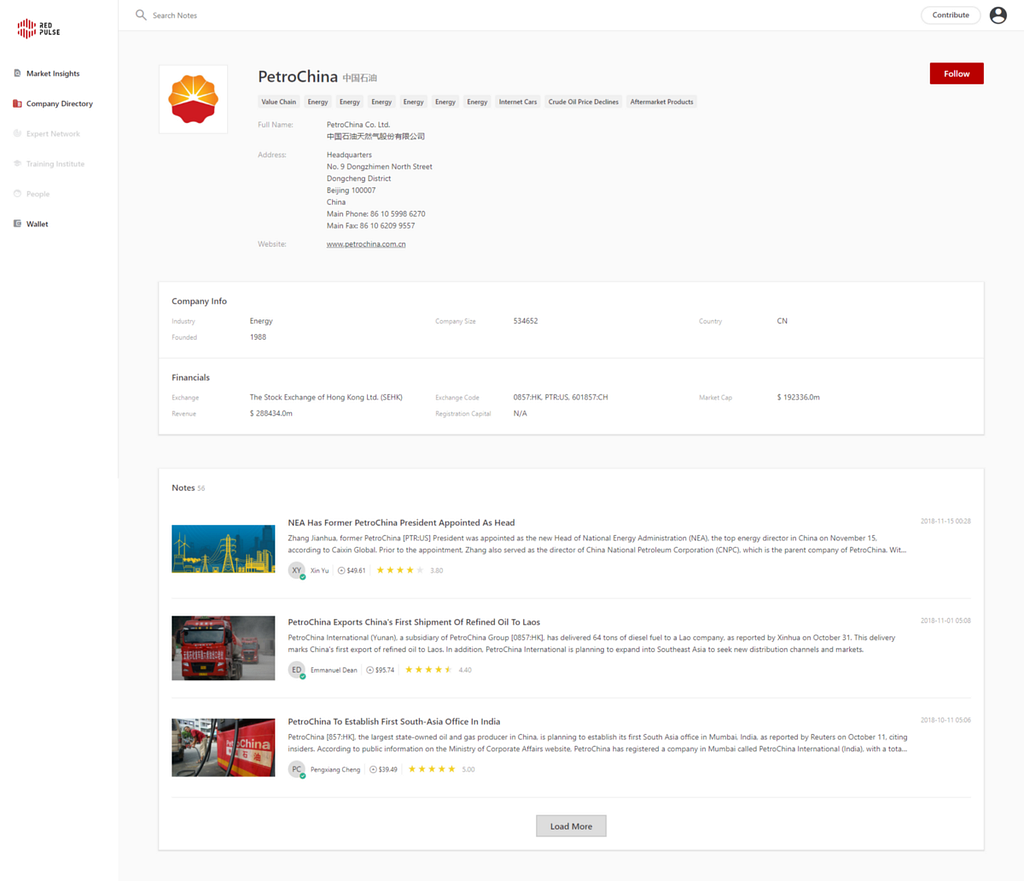Click the timestamp 2018-11-15 00:28

pyautogui.click(x=946, y=521)
